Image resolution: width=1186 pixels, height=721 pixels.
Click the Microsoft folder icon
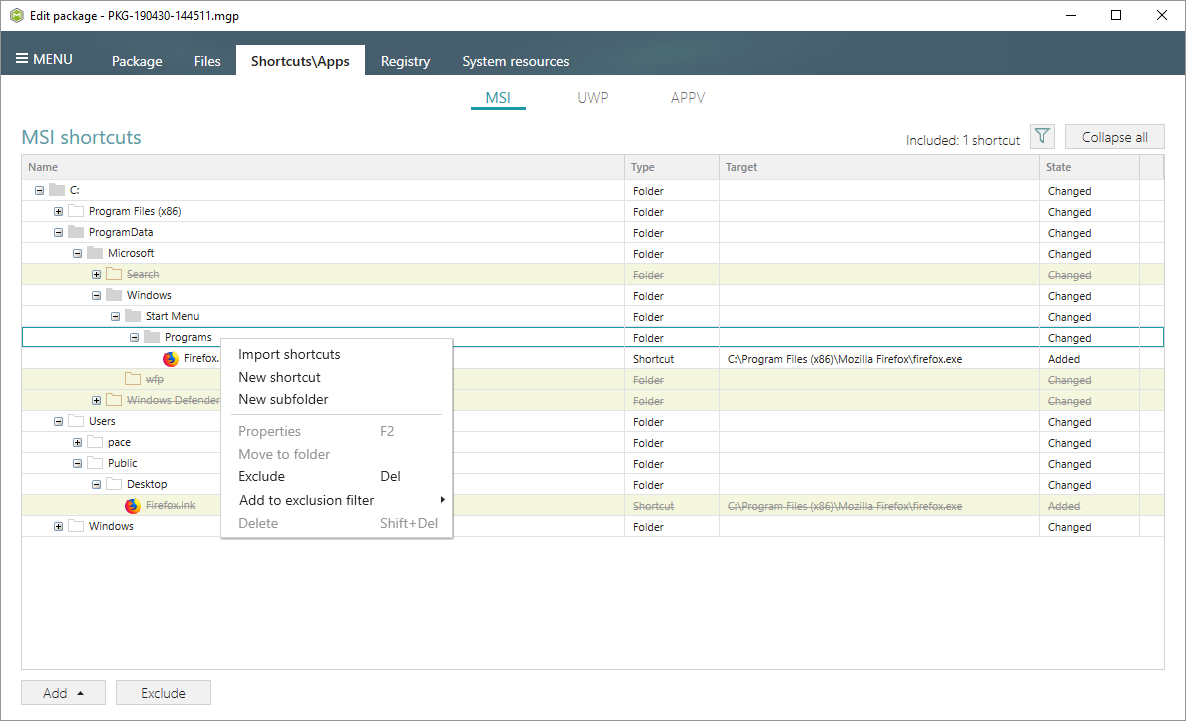(x=95, y=253)
